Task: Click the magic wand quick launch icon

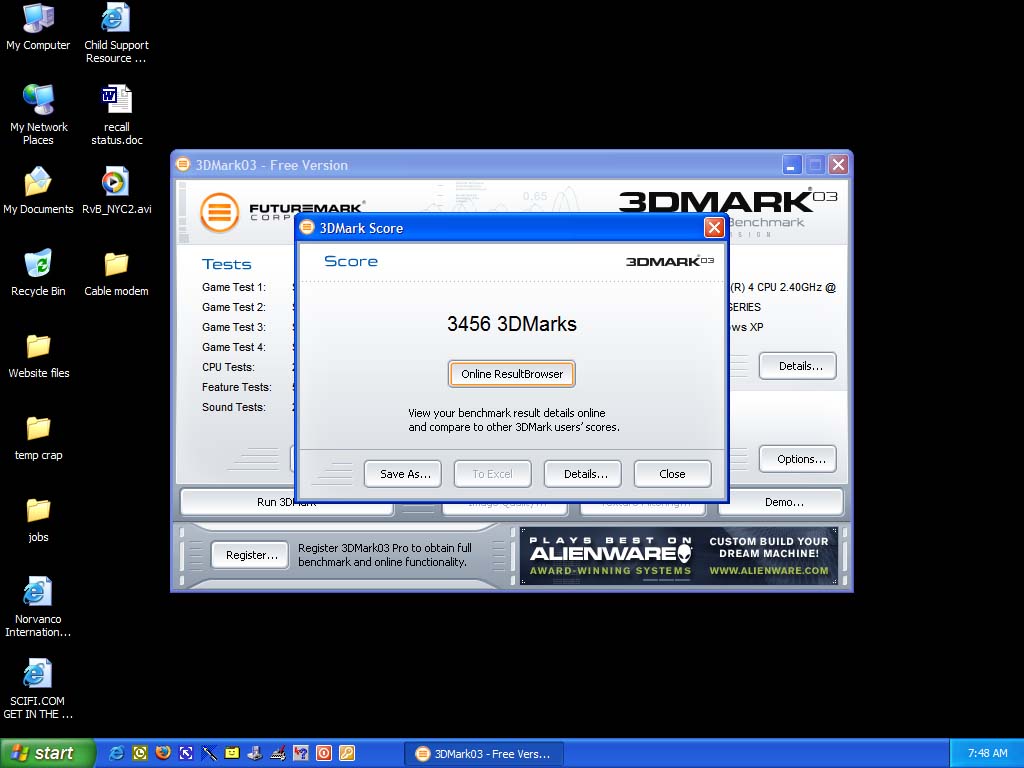Action: pos(209,753)
